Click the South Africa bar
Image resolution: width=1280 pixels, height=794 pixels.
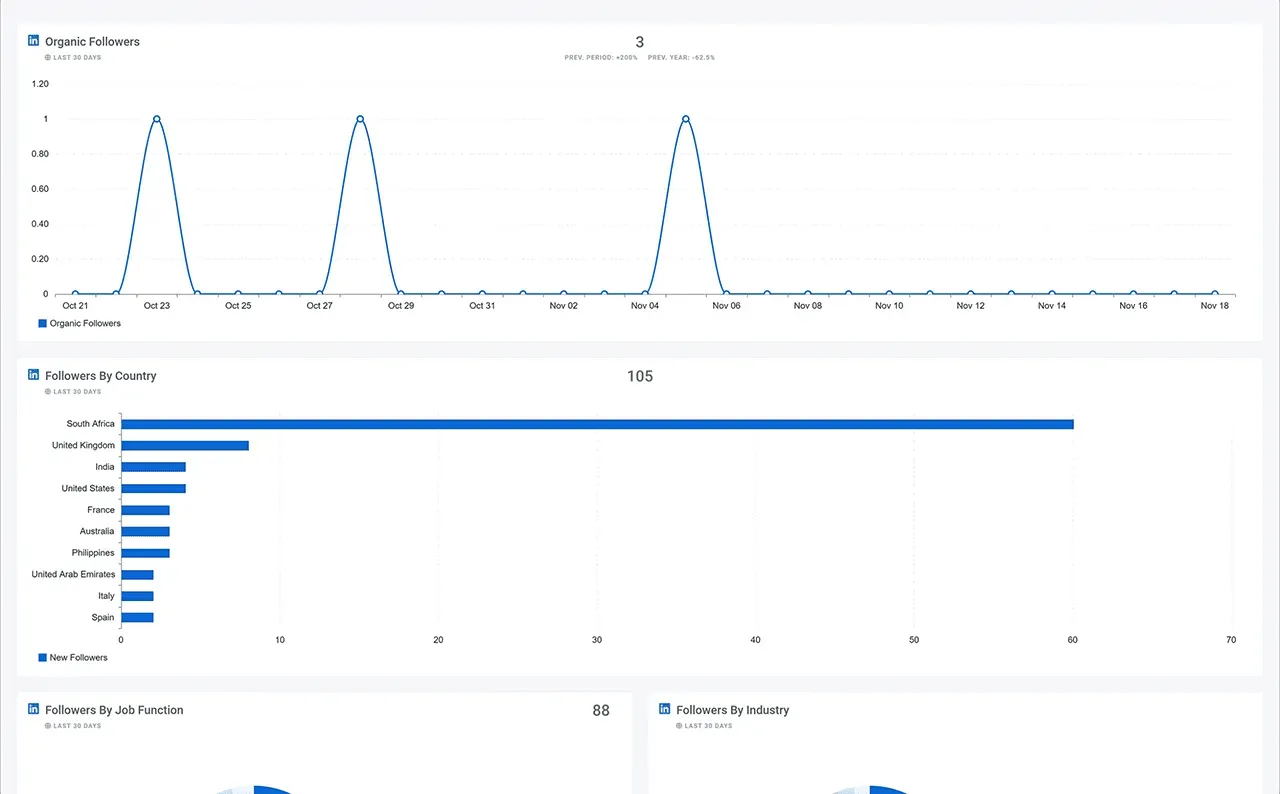click(x=597, y=424)
